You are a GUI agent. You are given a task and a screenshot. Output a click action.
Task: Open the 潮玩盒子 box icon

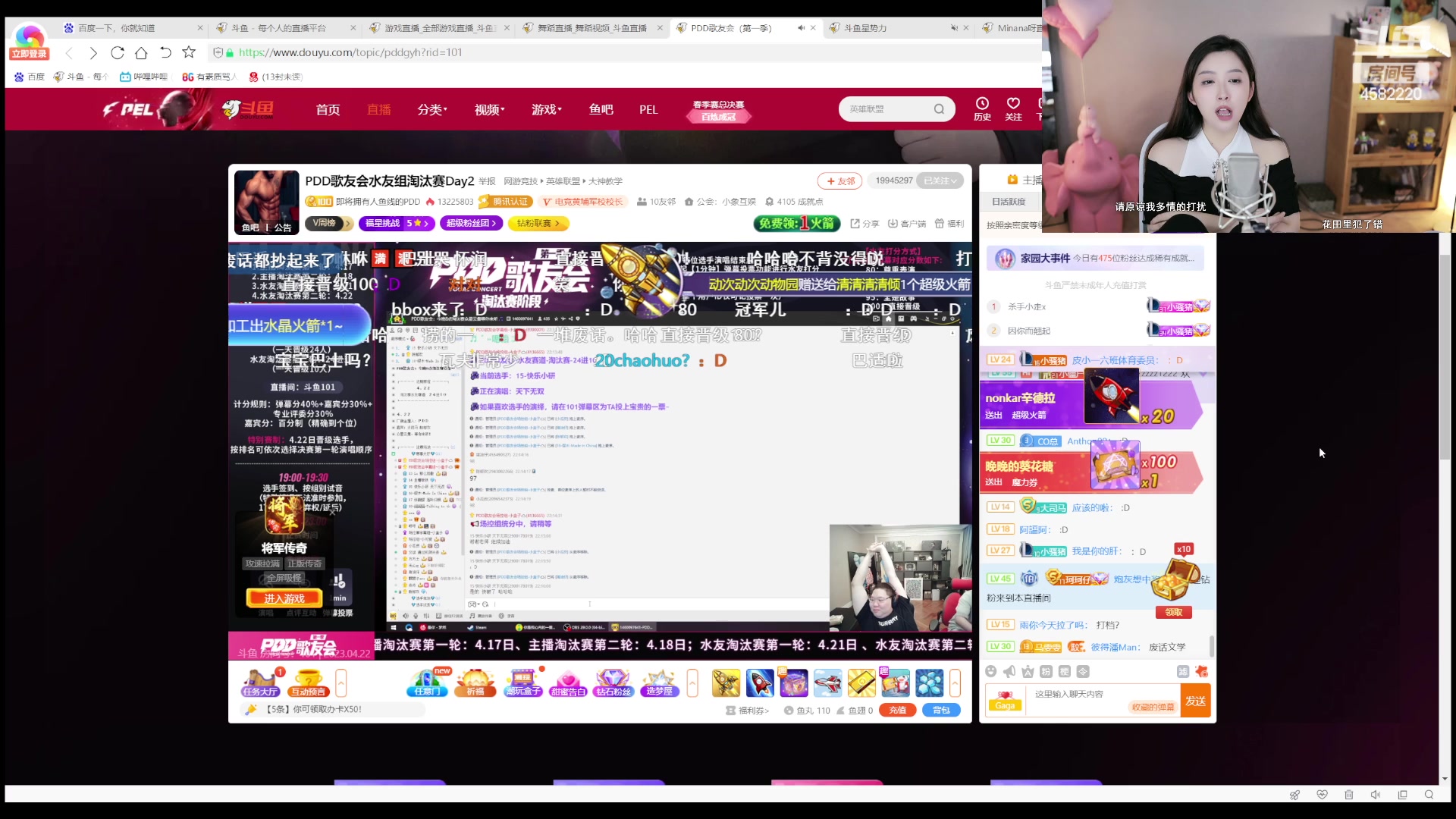pos(523,682)
